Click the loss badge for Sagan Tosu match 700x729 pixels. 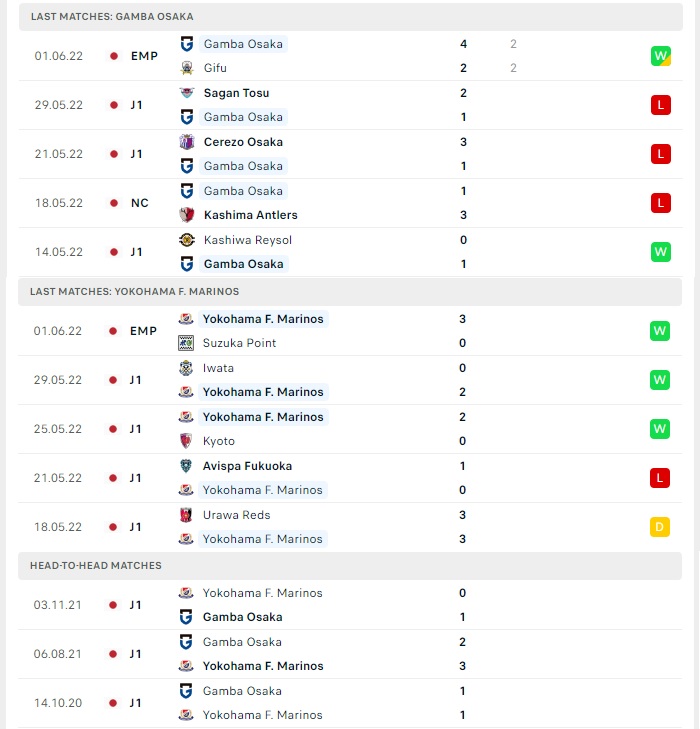pos(661,105)
